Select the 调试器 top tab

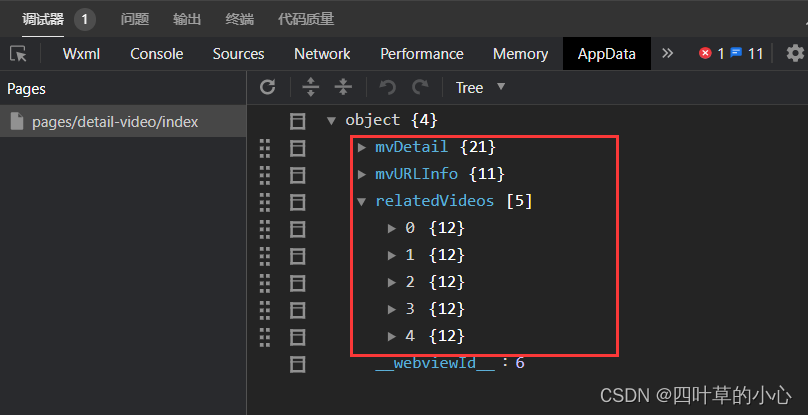click(43, 20)
